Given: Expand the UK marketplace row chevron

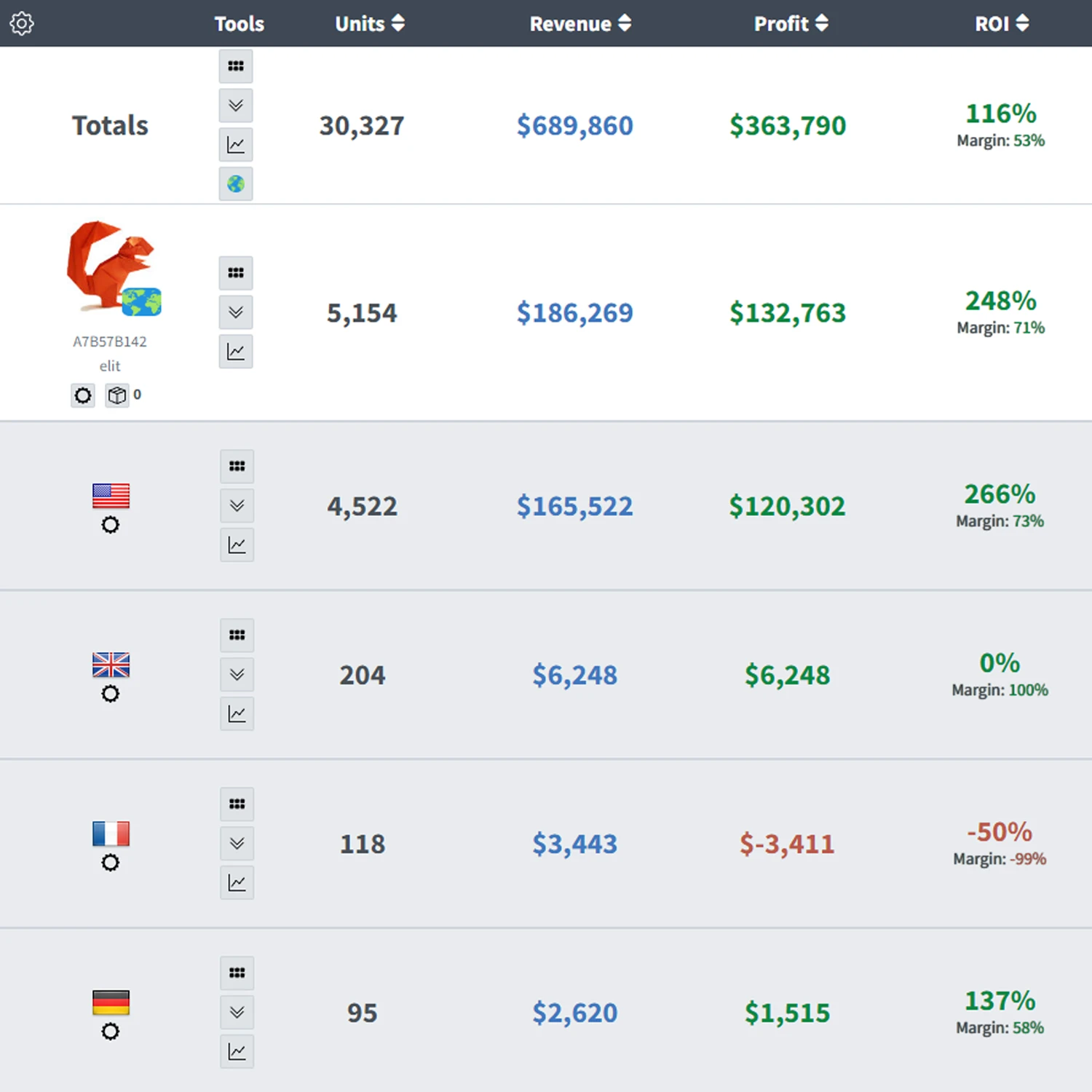Looking at the screenshot, I should [237, 675].
